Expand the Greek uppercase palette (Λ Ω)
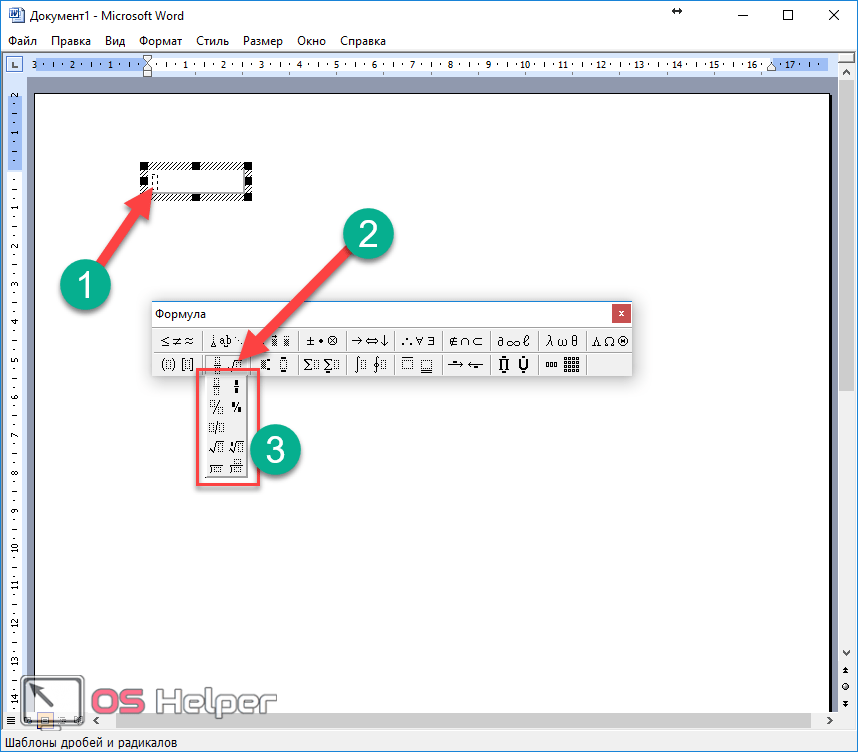 609,341
